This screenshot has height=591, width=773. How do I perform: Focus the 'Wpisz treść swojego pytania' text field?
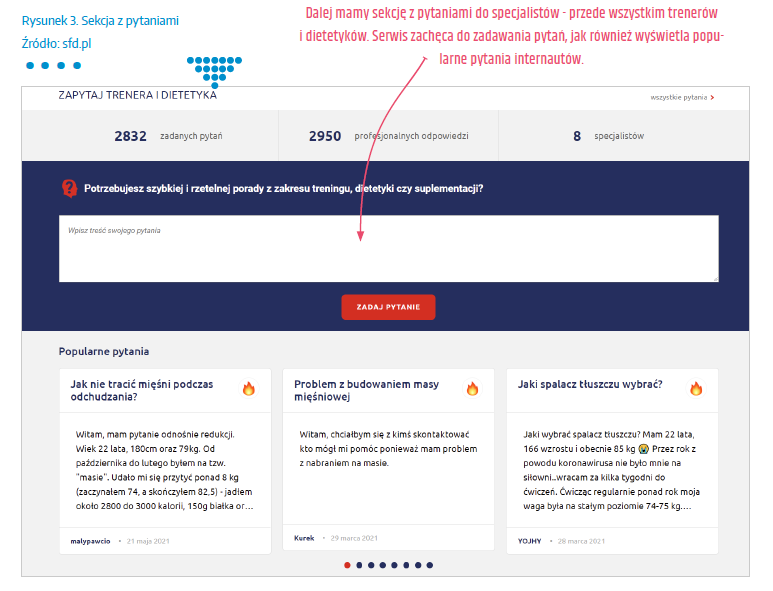coord(388,248)
